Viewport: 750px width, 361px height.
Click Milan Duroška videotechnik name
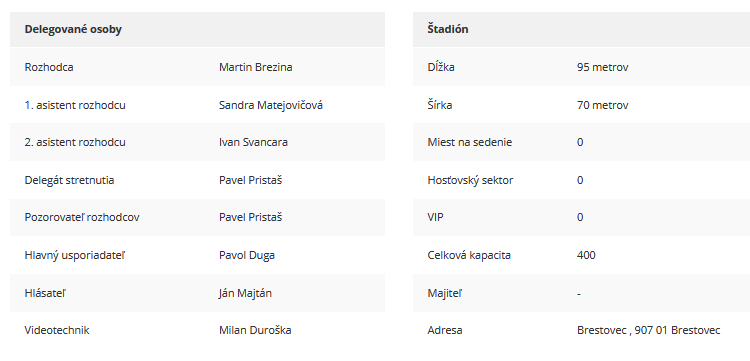tap(255, 330)
